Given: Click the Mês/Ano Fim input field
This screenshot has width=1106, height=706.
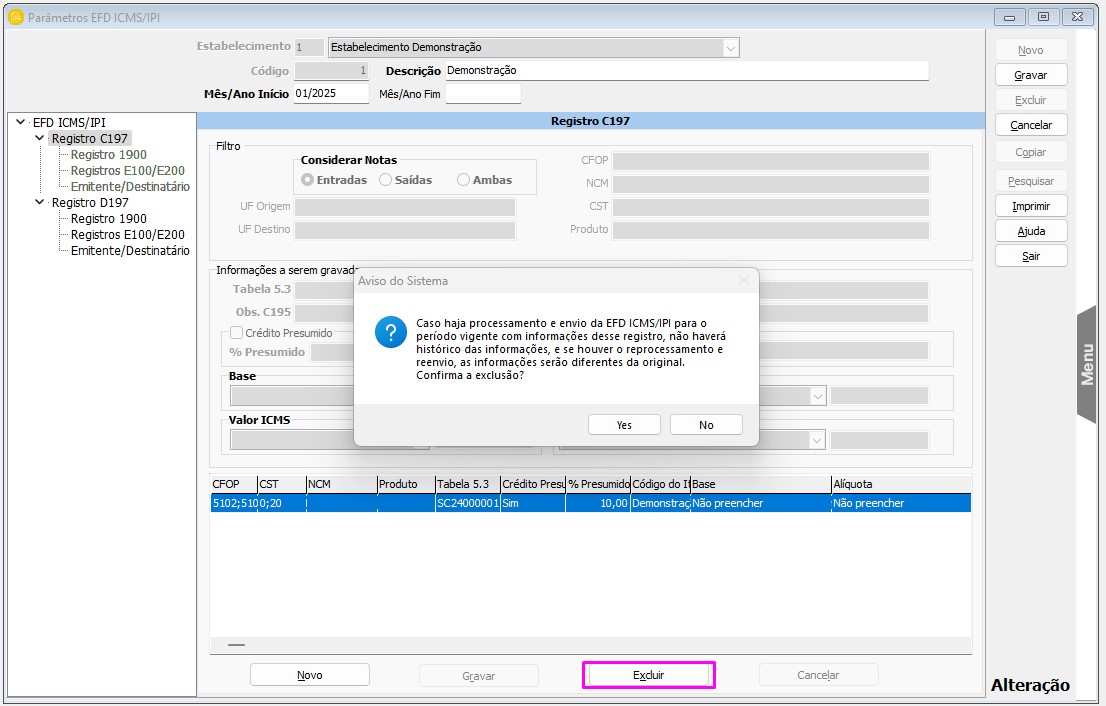Looking at the screenshot, I should pyautogui.click(x=483, y=93).
